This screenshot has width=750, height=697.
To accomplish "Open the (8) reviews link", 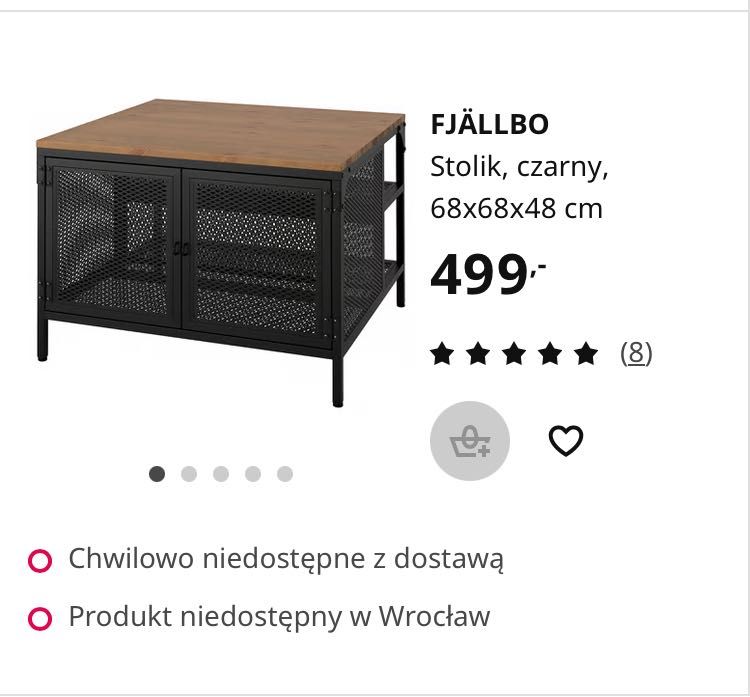I will tap(636, 353).
